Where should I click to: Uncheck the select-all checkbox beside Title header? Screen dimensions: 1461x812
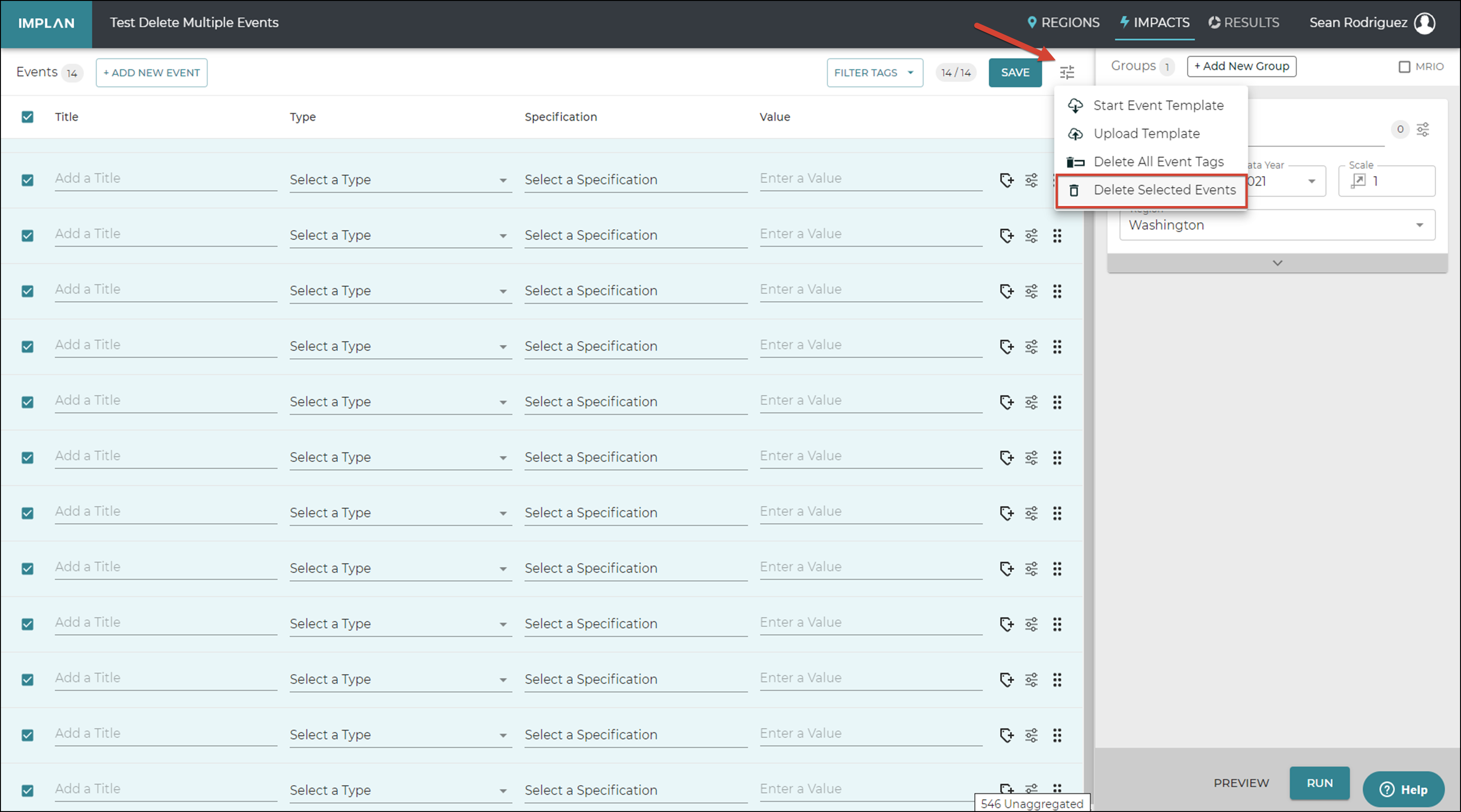click(x=27, y=117)
